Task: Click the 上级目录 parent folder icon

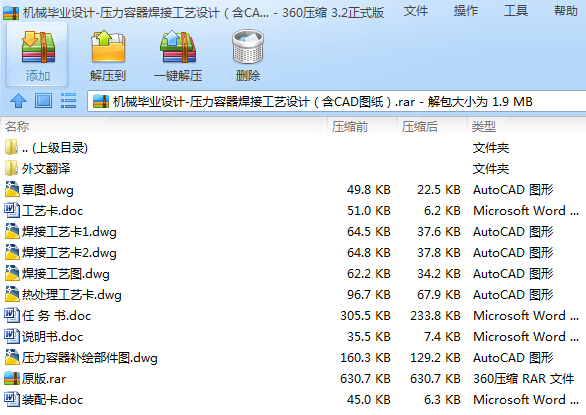Action: tap(11, 147)
